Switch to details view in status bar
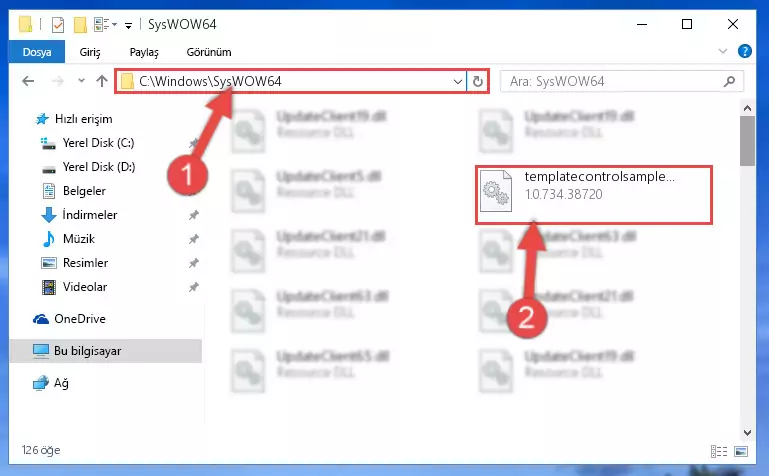The height and width of the screenshot is (476, 769). (x=719, y=451)
